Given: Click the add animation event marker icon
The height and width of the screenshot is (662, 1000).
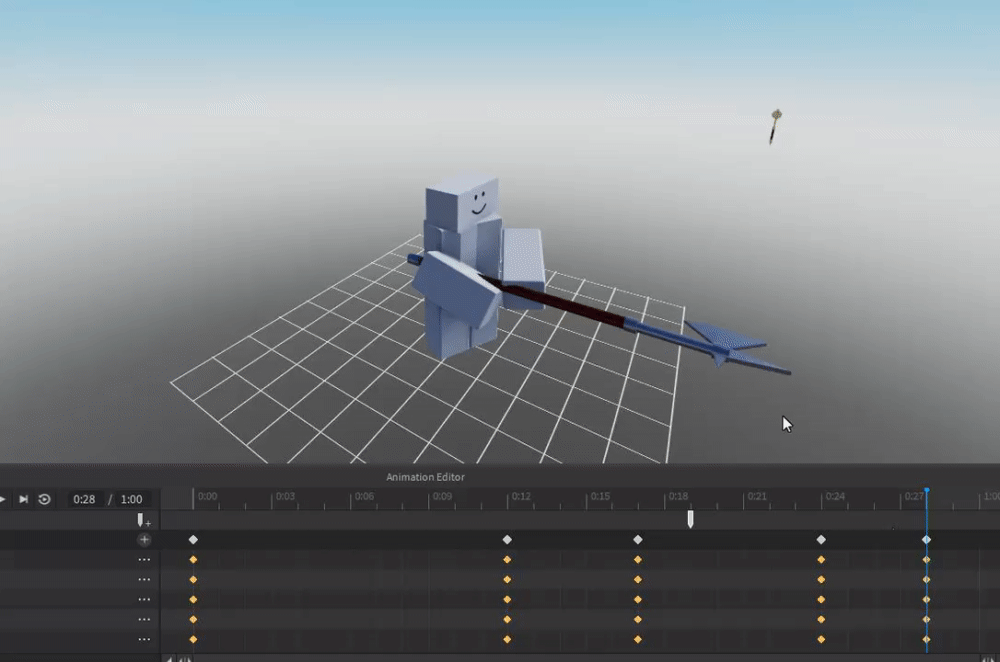Looking at the screenshot, I should 143,520.
